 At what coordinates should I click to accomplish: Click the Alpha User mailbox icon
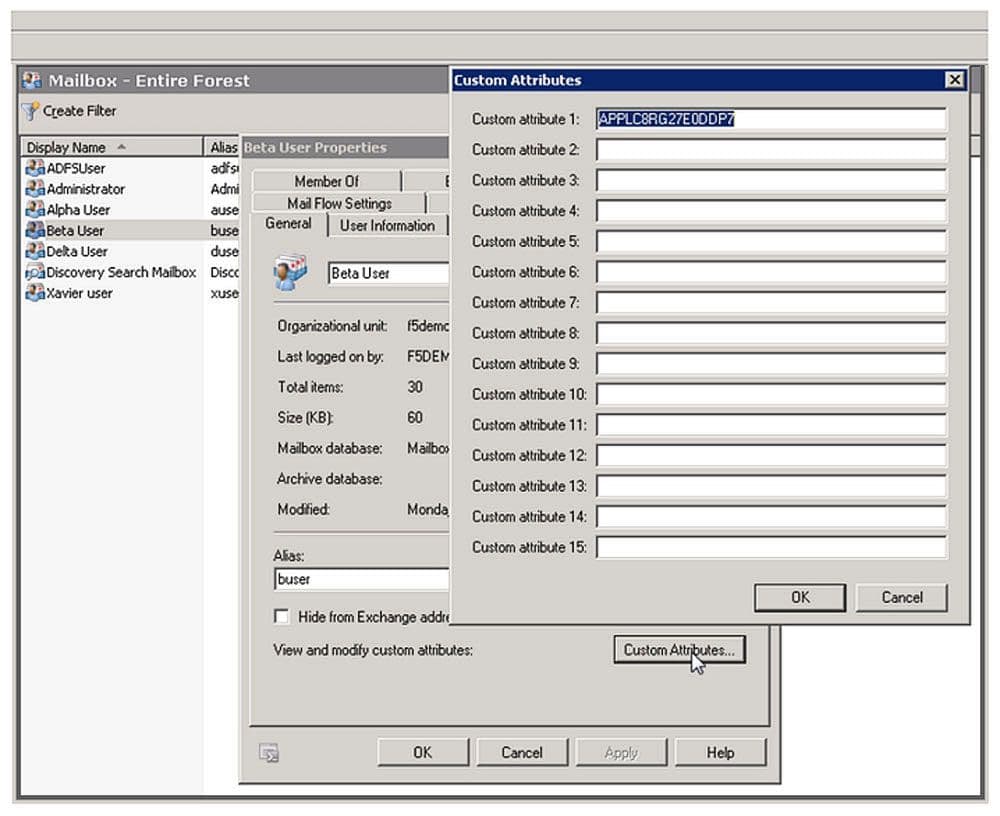(35, 210)
